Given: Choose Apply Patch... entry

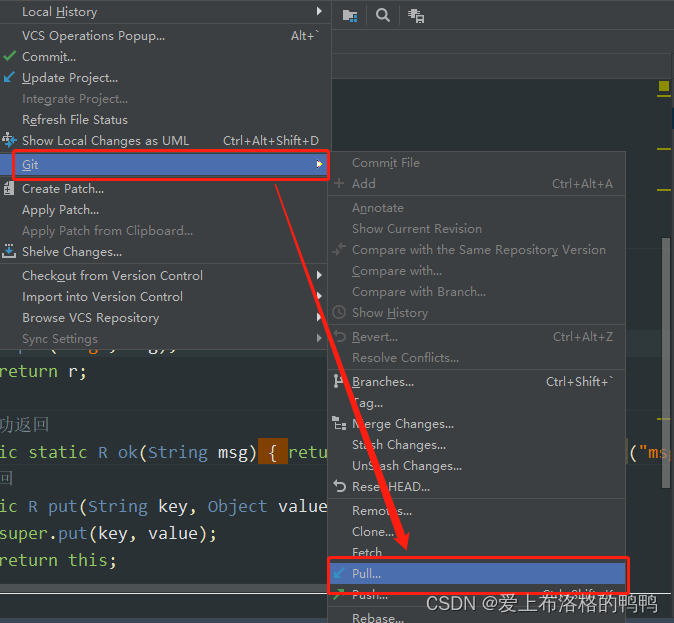Looking at the screenshot, I should click(165, 209).
